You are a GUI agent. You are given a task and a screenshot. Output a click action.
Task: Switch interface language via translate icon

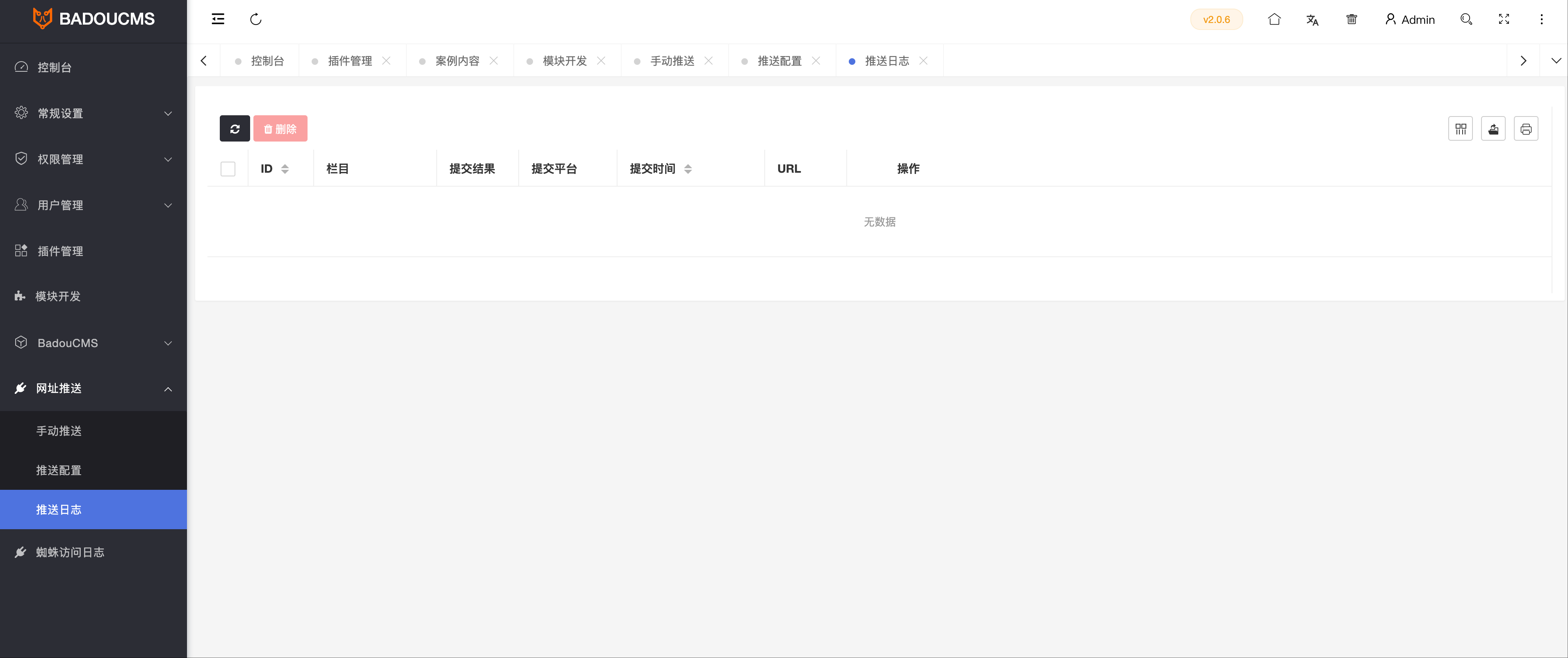[1313, 19]
